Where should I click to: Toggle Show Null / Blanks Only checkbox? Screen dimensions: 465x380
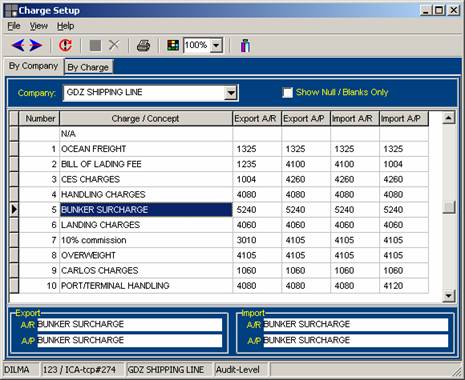(287, 92)
